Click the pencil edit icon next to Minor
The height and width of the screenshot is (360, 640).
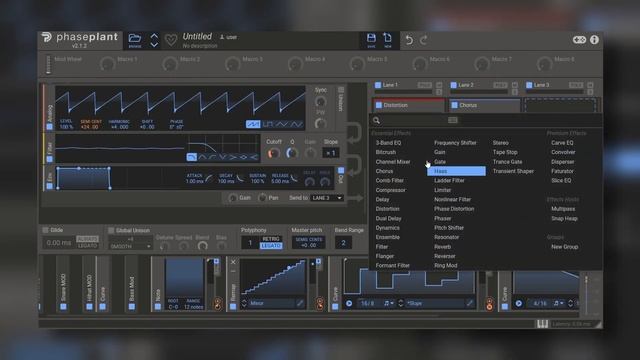click(x=300, y=303)
